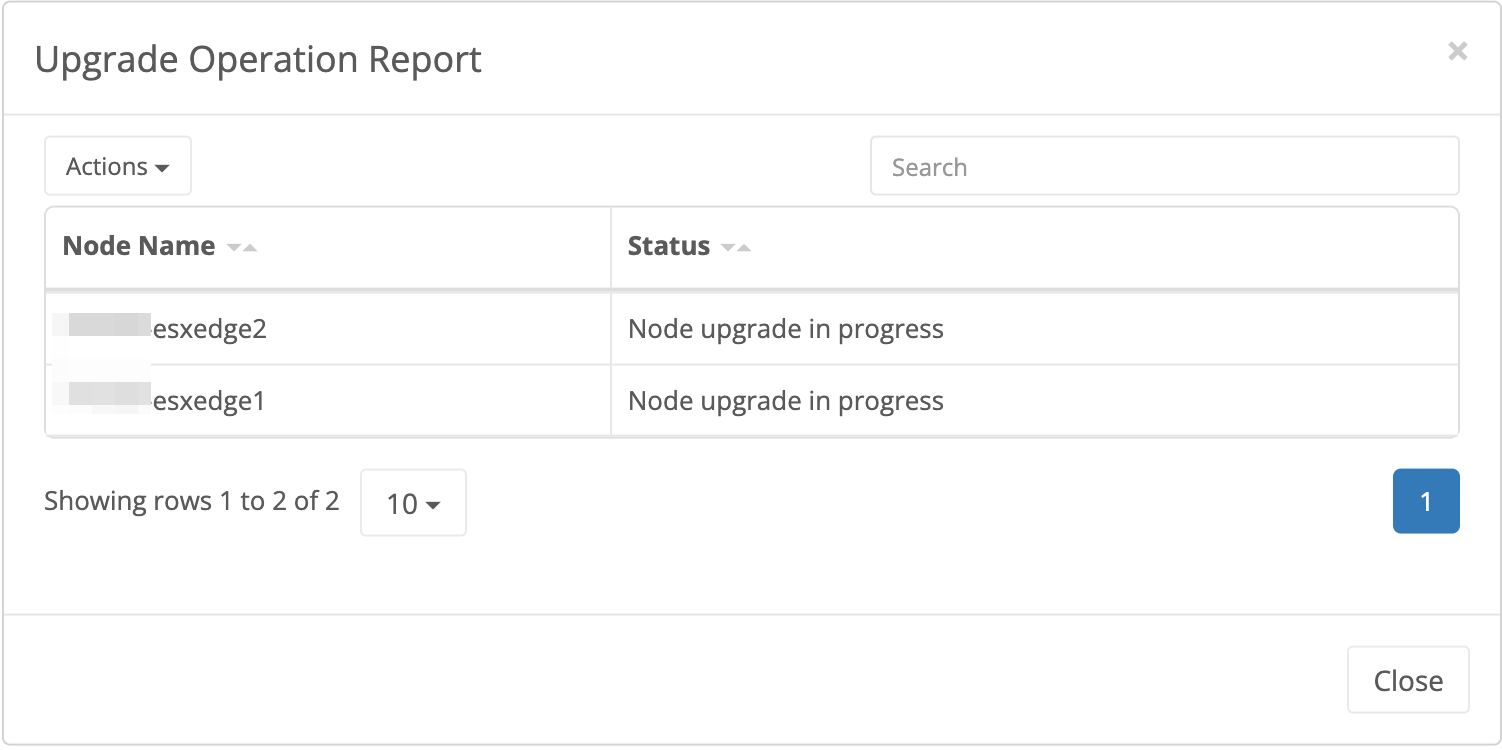The width and height of the screenshot is (1502, 750).
Task: Click the blurred prefix of esxedge1 node
Action: (x=101, y=399)
